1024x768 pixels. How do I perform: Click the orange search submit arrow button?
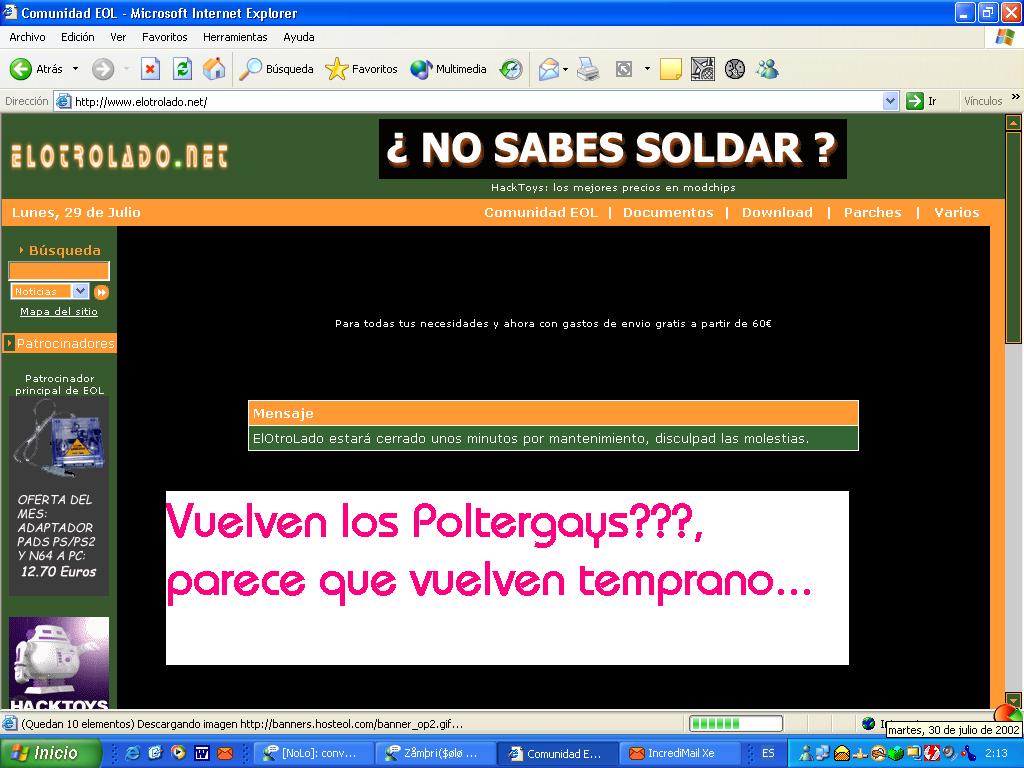point(101,292)
